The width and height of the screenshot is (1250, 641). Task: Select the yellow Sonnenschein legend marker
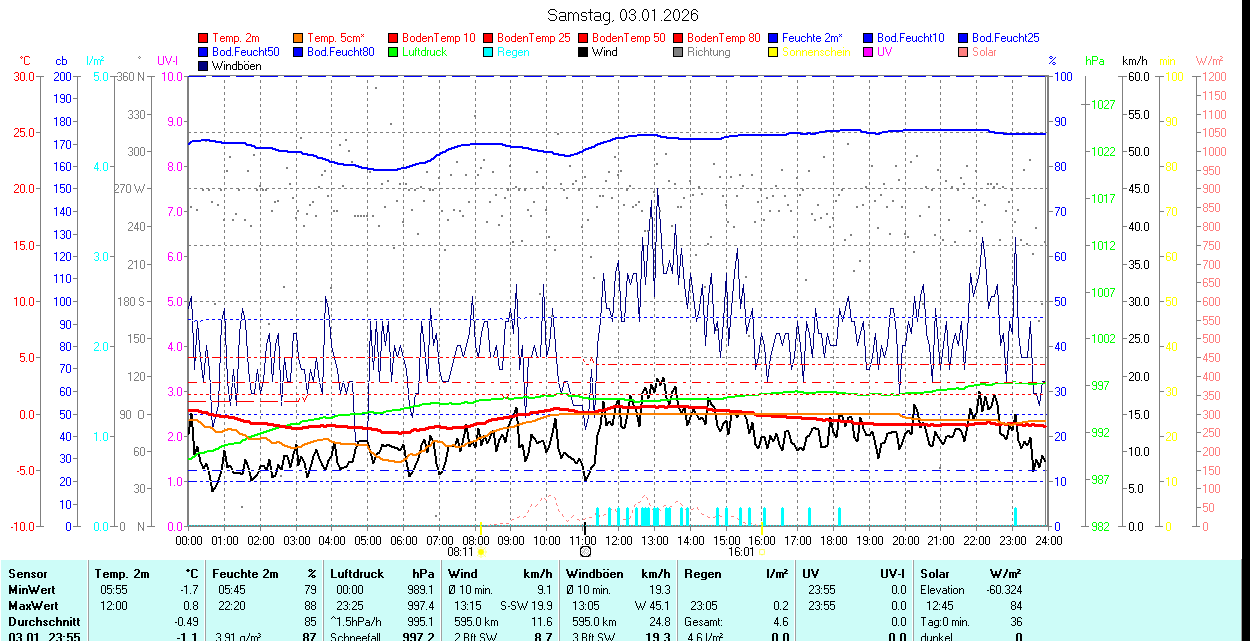point(774,52)
